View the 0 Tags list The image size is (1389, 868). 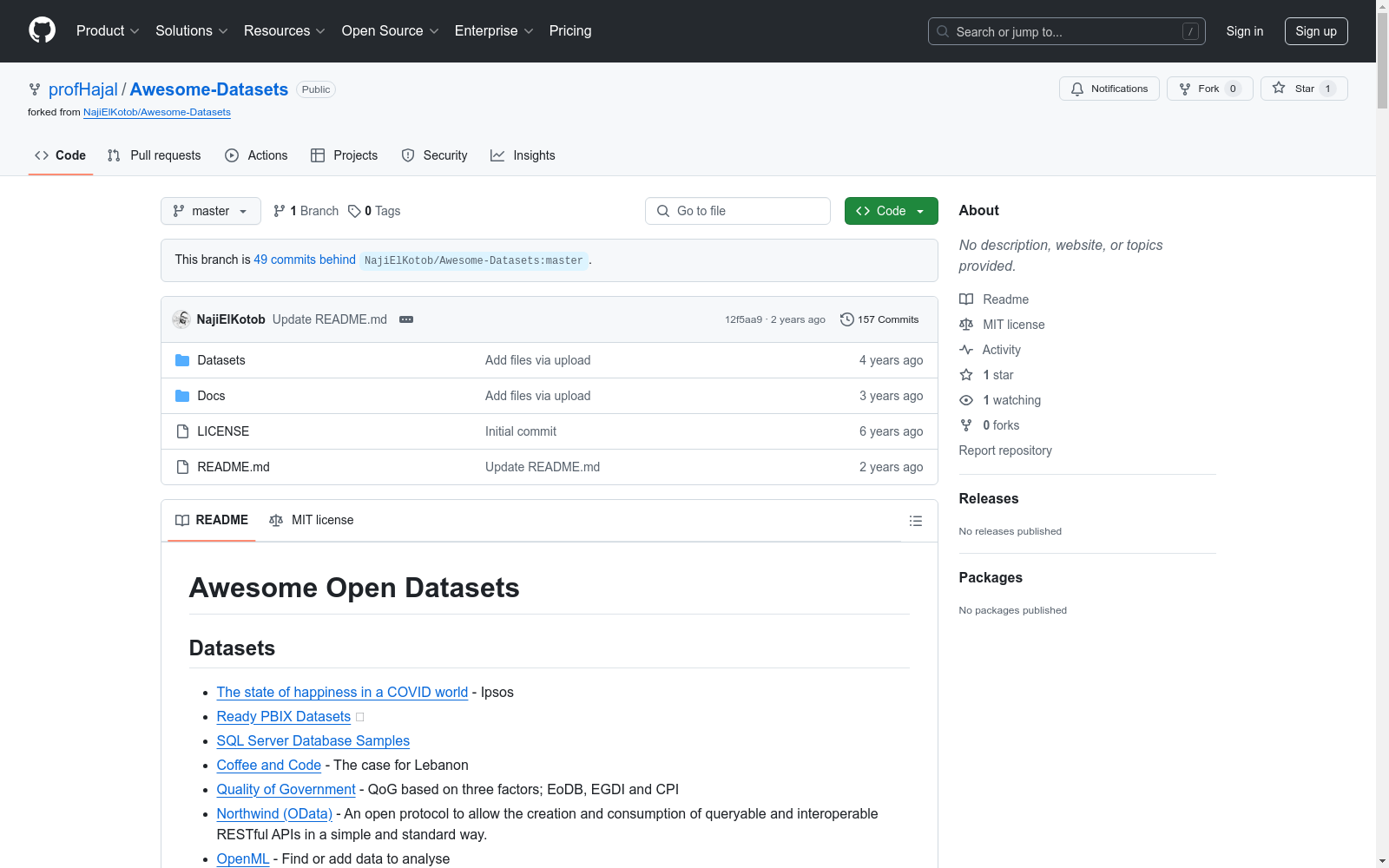click(374, 211)
